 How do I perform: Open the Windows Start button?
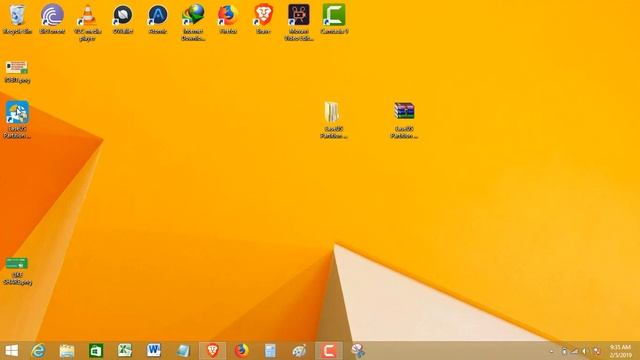[x=12, y=351]
